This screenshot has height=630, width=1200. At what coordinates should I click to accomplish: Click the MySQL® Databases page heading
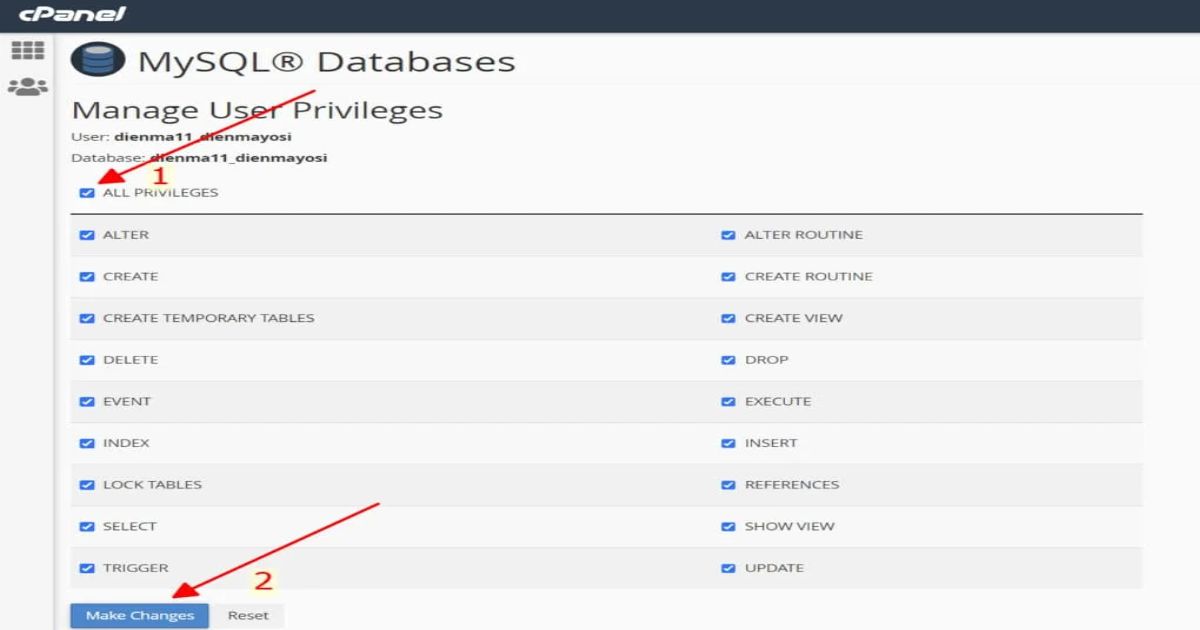(x=326, y=62)
